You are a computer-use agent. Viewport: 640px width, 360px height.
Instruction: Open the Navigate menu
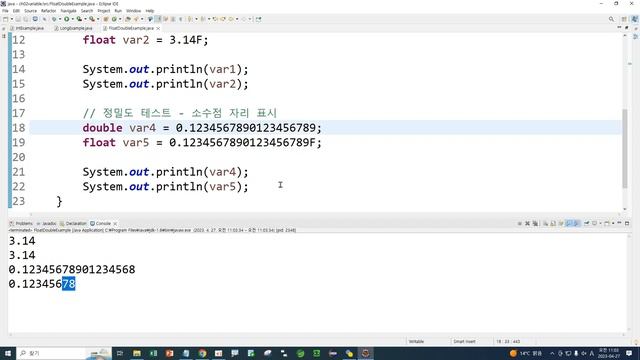pos(68,11)
